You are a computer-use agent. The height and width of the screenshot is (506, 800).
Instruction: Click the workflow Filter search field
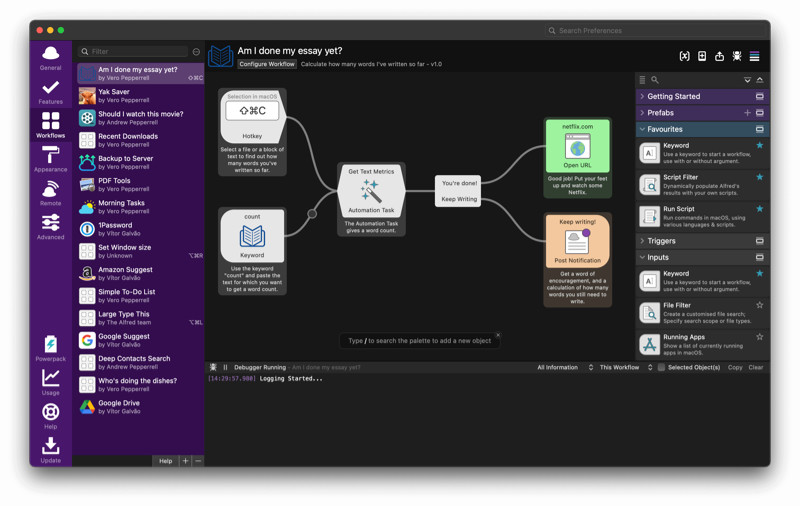click(134, 52)
